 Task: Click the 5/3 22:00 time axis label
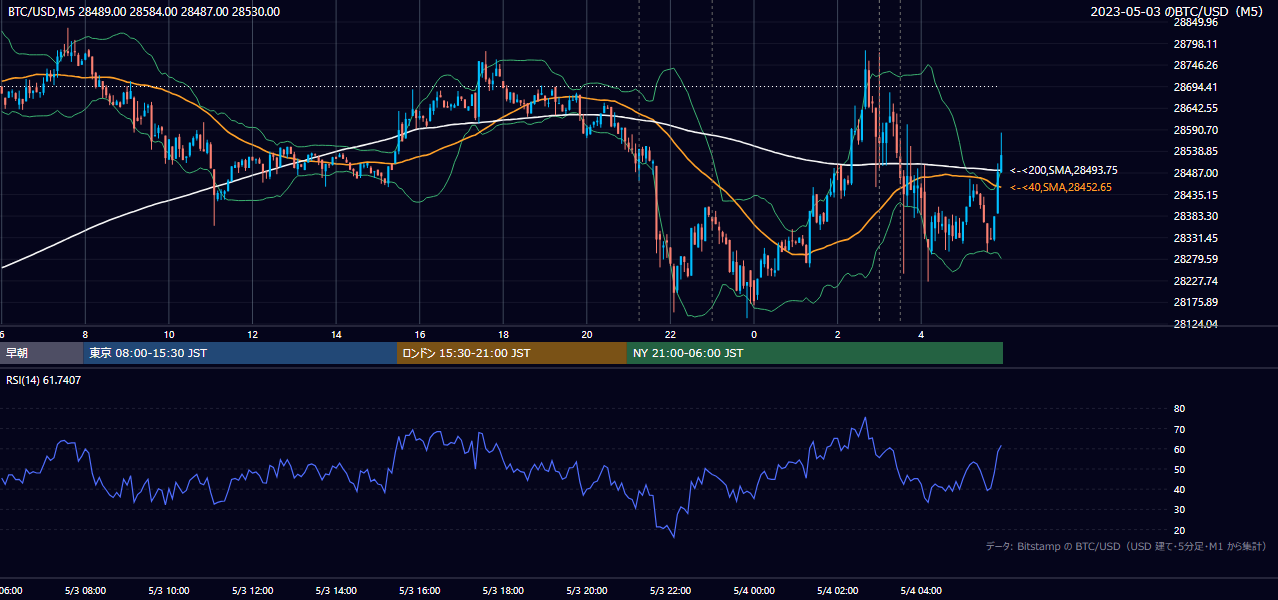tap(671, 591)
